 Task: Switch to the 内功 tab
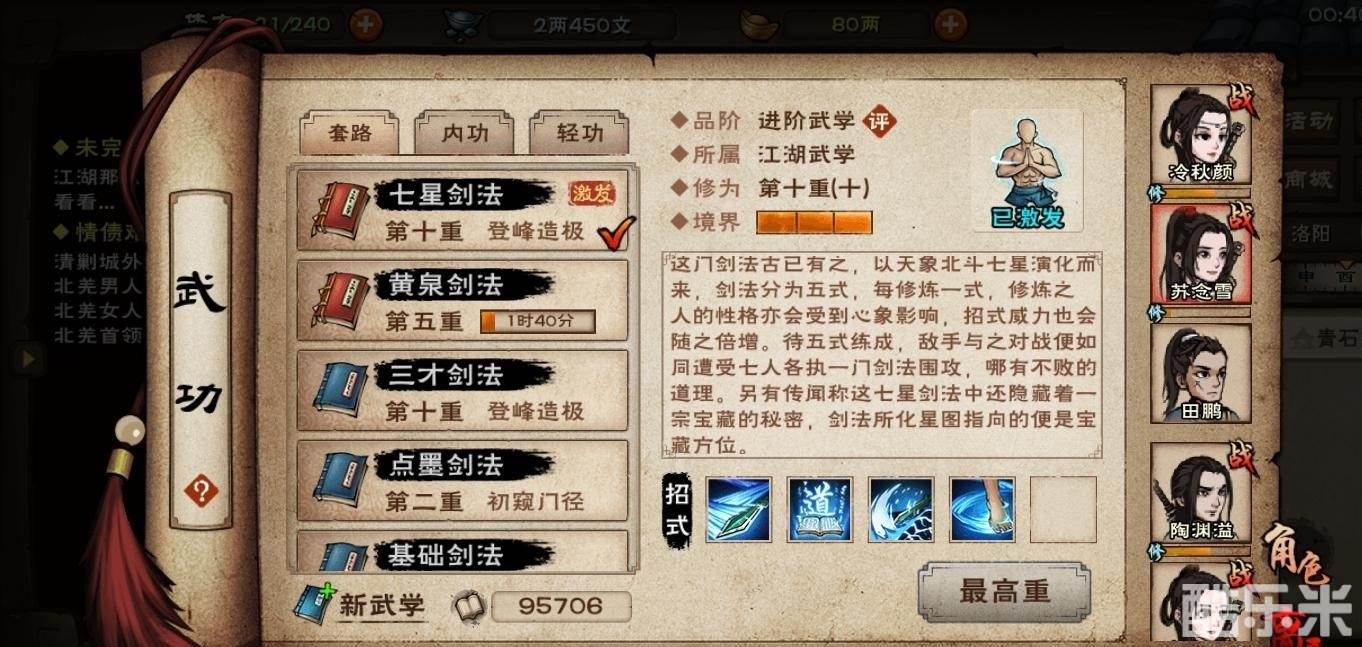click(465, 134)
